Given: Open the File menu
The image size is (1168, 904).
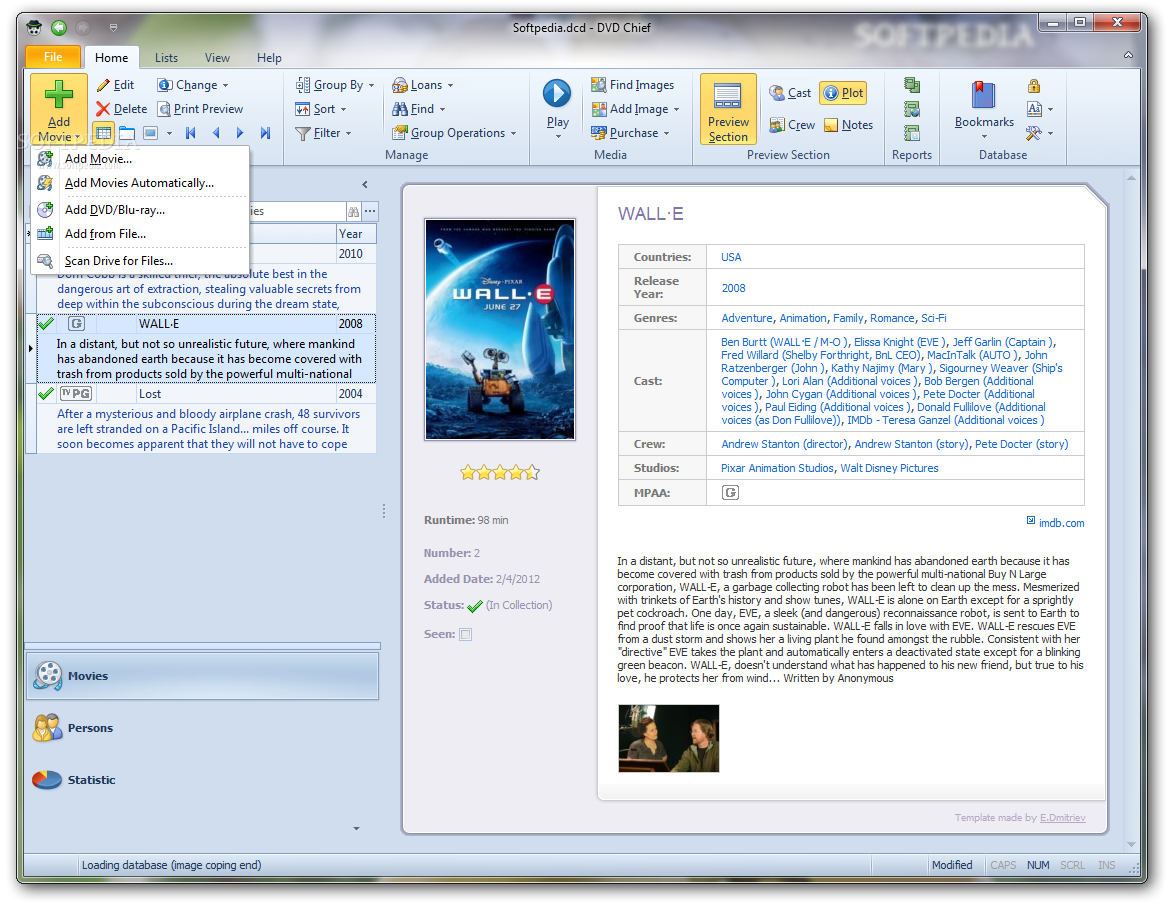Looking at the screenshot, I should (53, 57).
